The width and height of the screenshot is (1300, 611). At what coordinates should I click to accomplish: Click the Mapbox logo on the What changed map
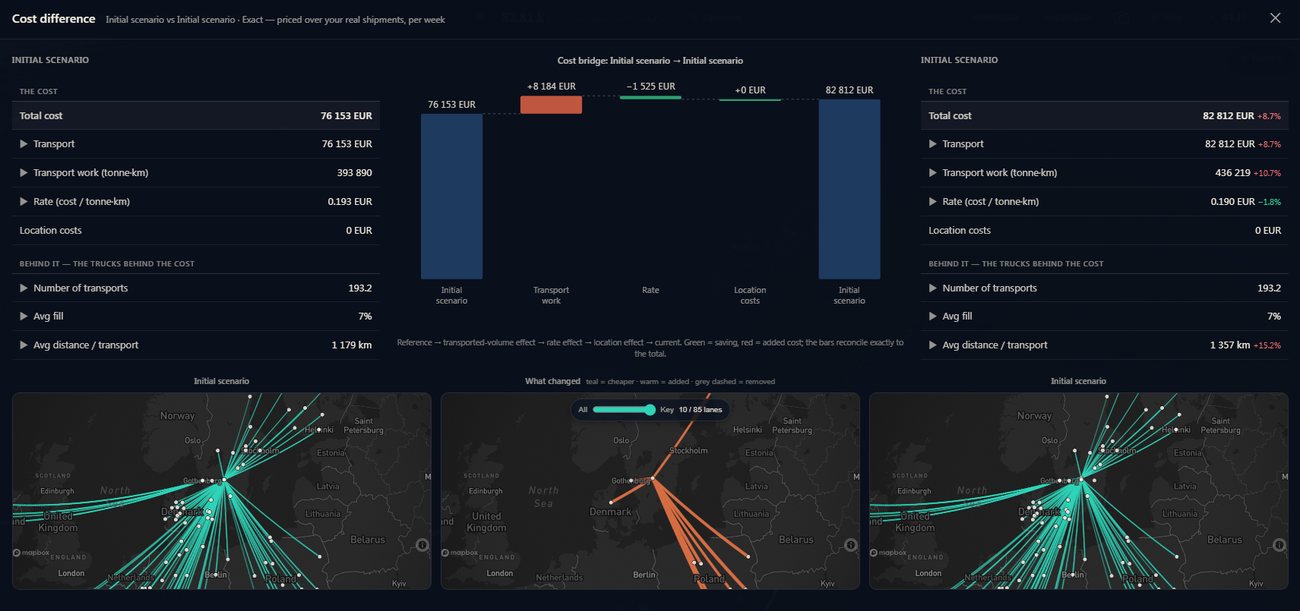coord(461,552)
